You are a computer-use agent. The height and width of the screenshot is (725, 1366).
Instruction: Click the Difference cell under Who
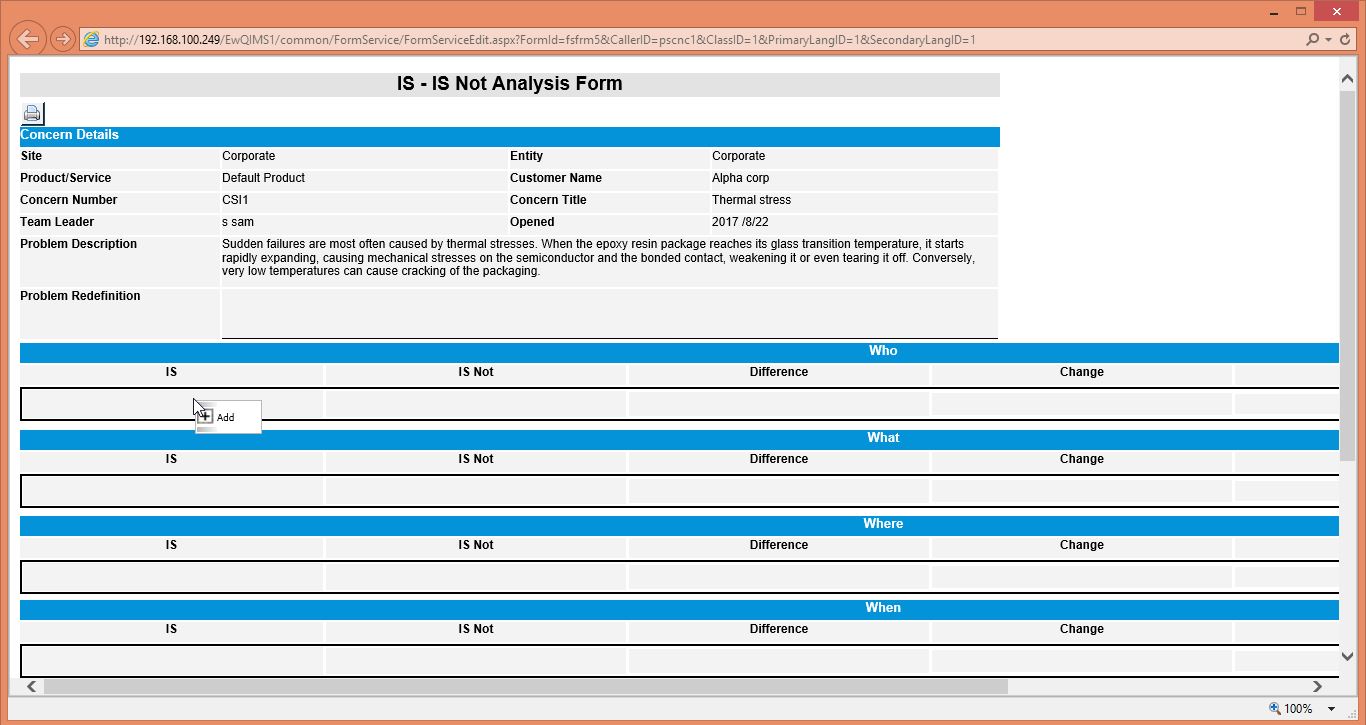coord(779,404)
